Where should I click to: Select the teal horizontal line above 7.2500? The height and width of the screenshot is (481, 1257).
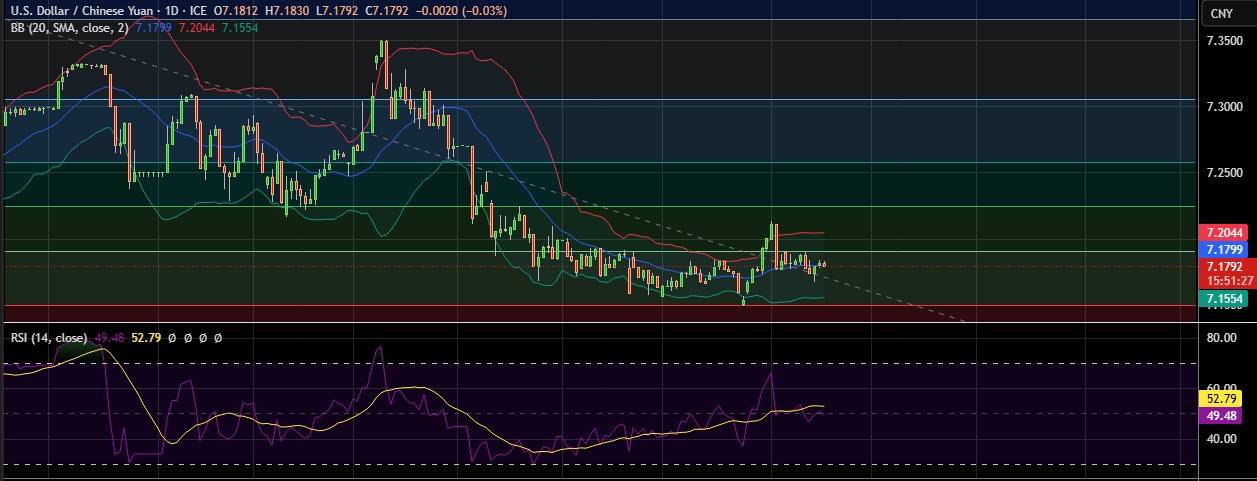coord(600,162)
